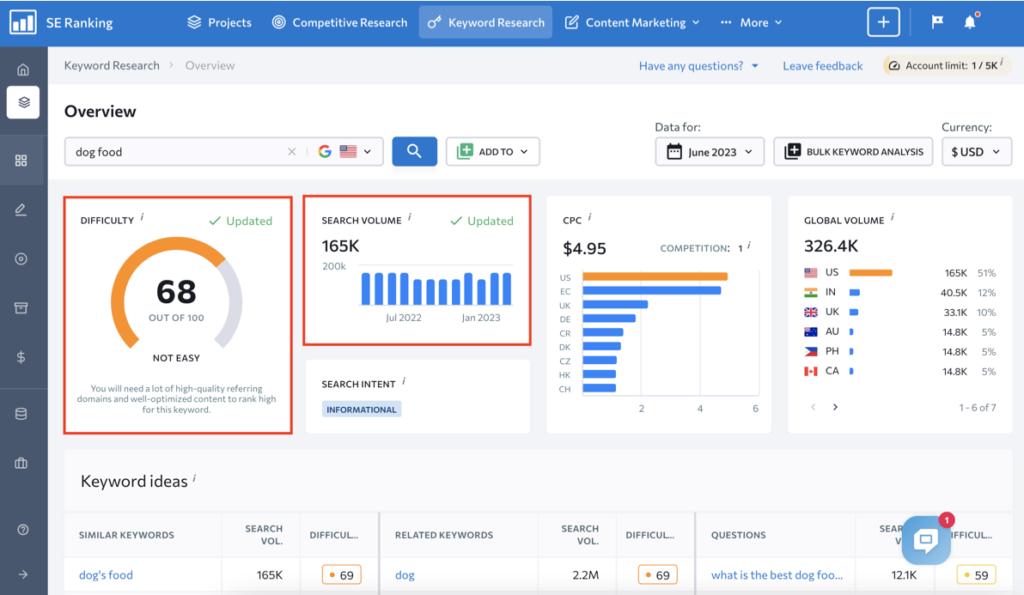Expand Have any questions dropdown
Viewport: 1024px width, 595px height.
(699, 65)
